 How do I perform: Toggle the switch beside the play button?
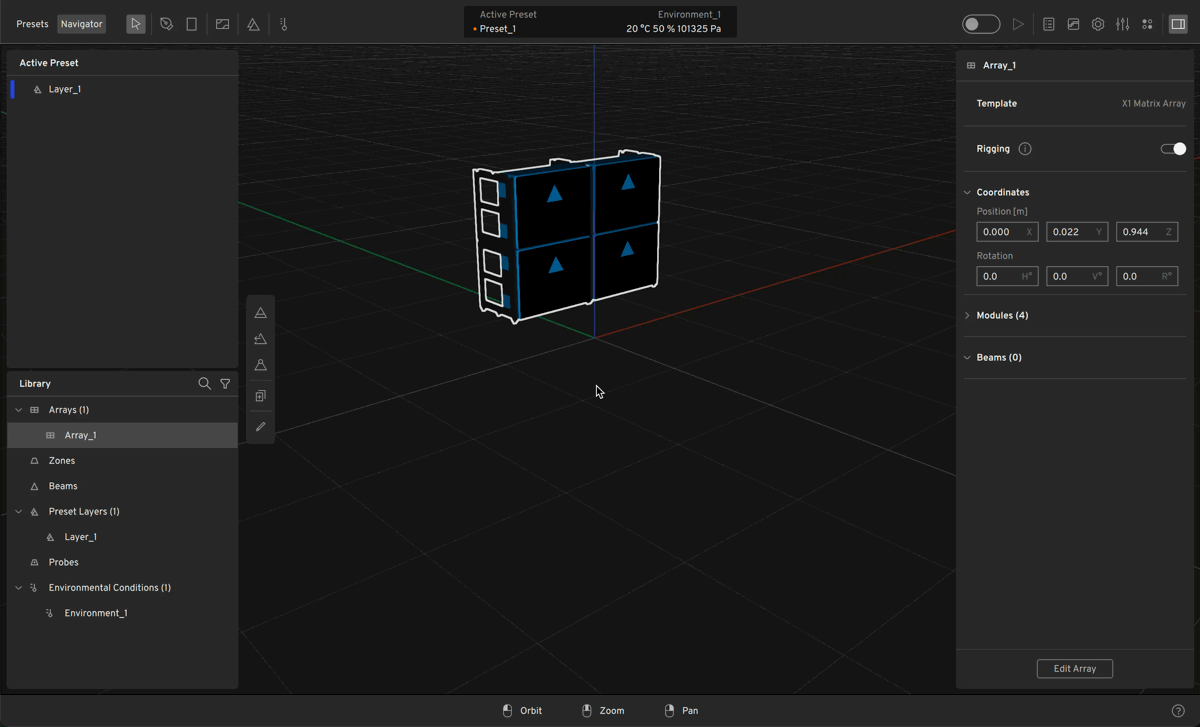click(x=980, y=24)
